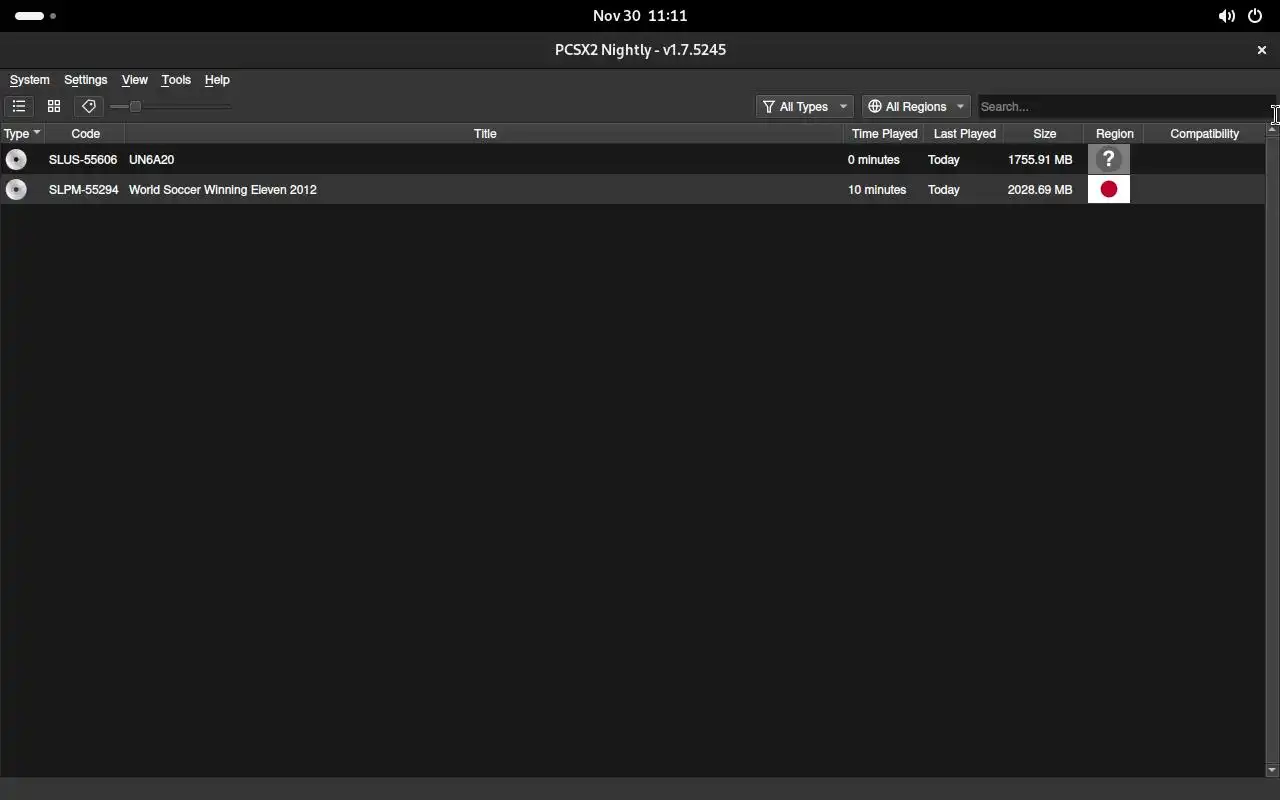1280x800 pixels.
Task: Click Today last played for Winning Eleven
Action: click(x=944, y=190)
